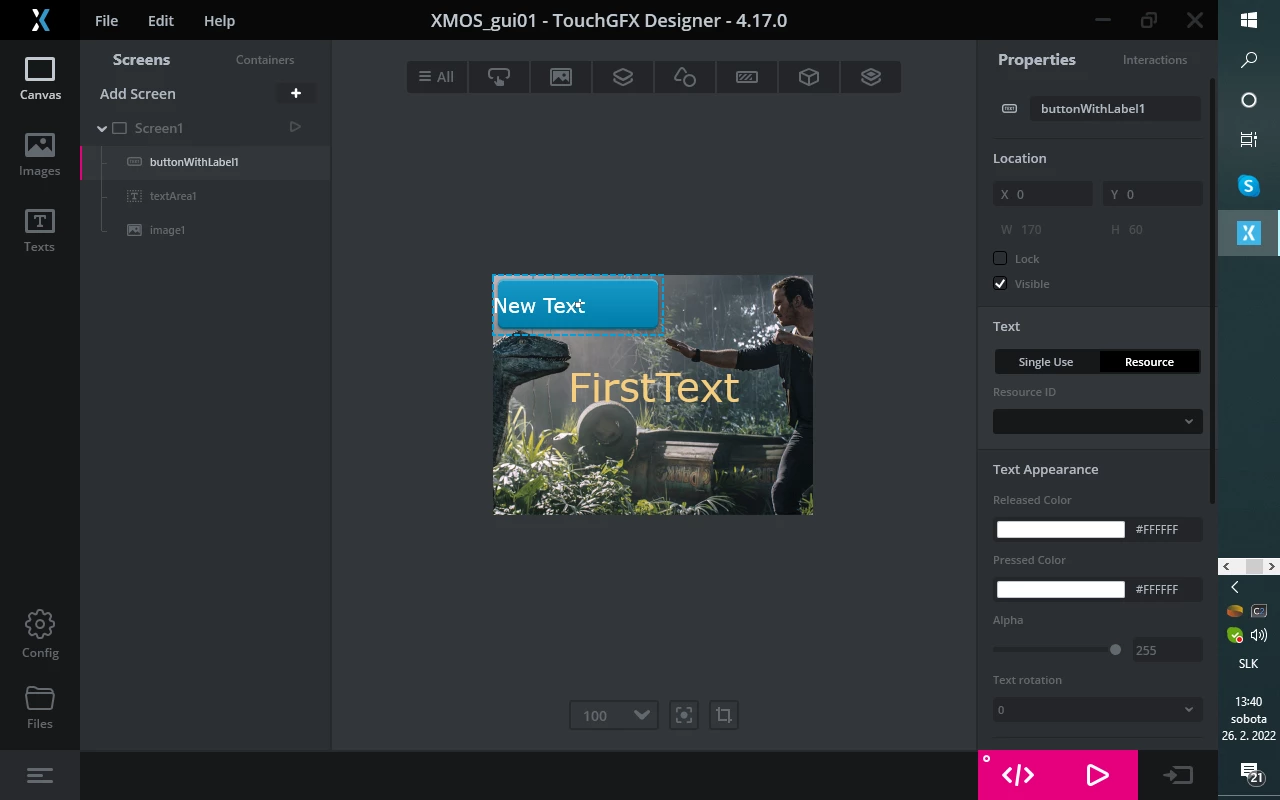Switch to the Screens tab

141,60
